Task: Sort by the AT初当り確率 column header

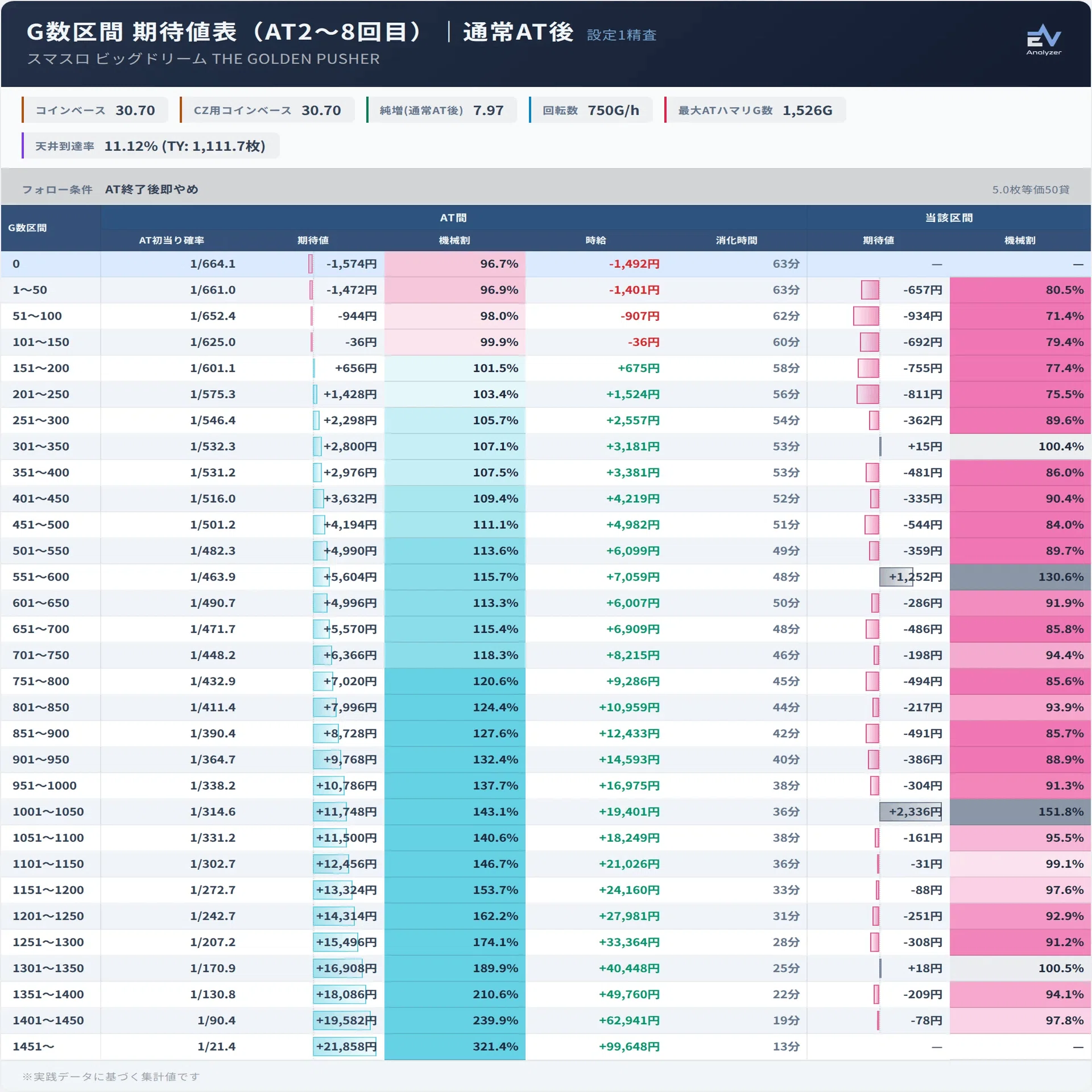Action: pyautogui.click(x=171, y=240)
